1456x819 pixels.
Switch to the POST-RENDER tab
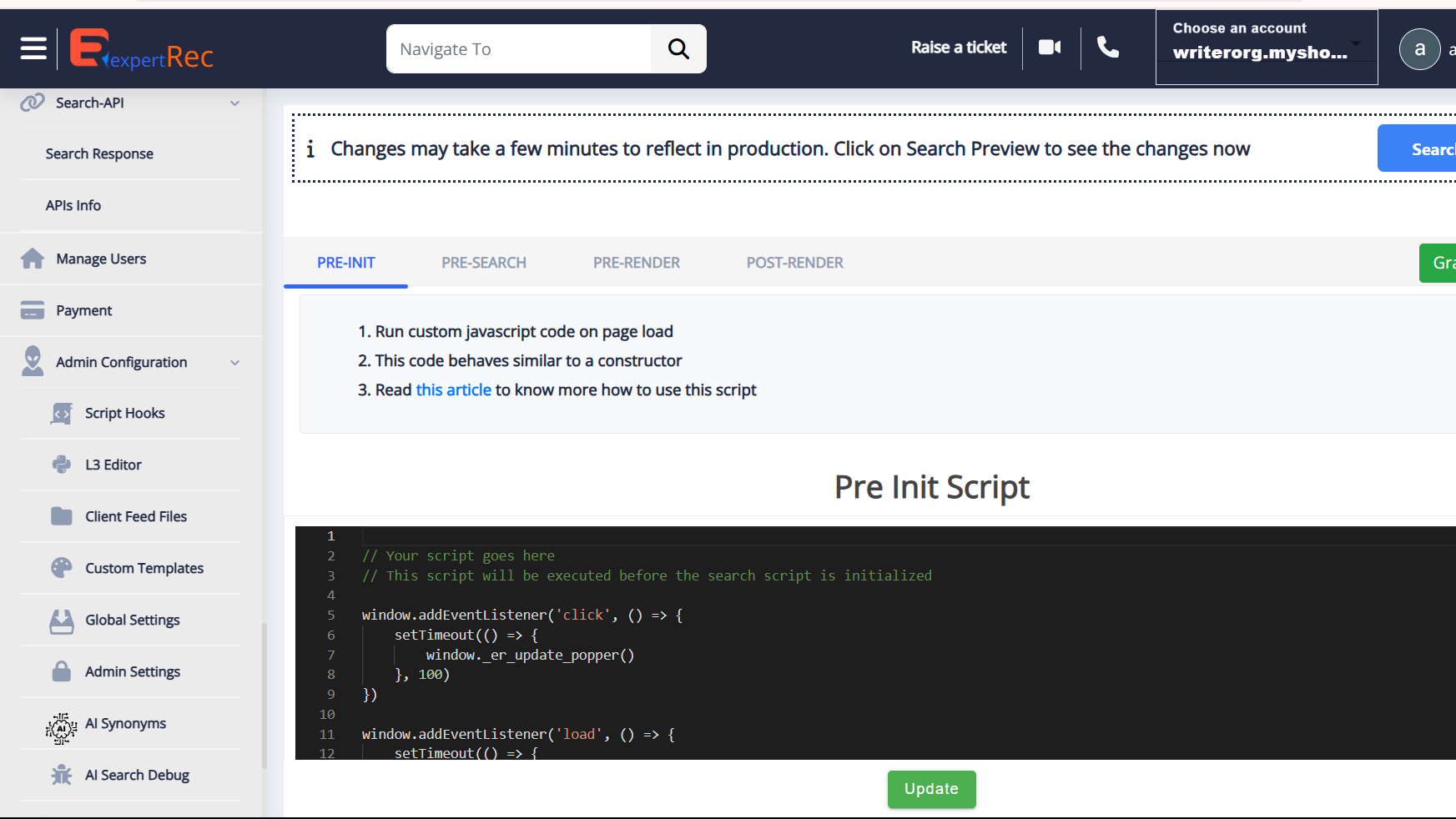point(794,263)
